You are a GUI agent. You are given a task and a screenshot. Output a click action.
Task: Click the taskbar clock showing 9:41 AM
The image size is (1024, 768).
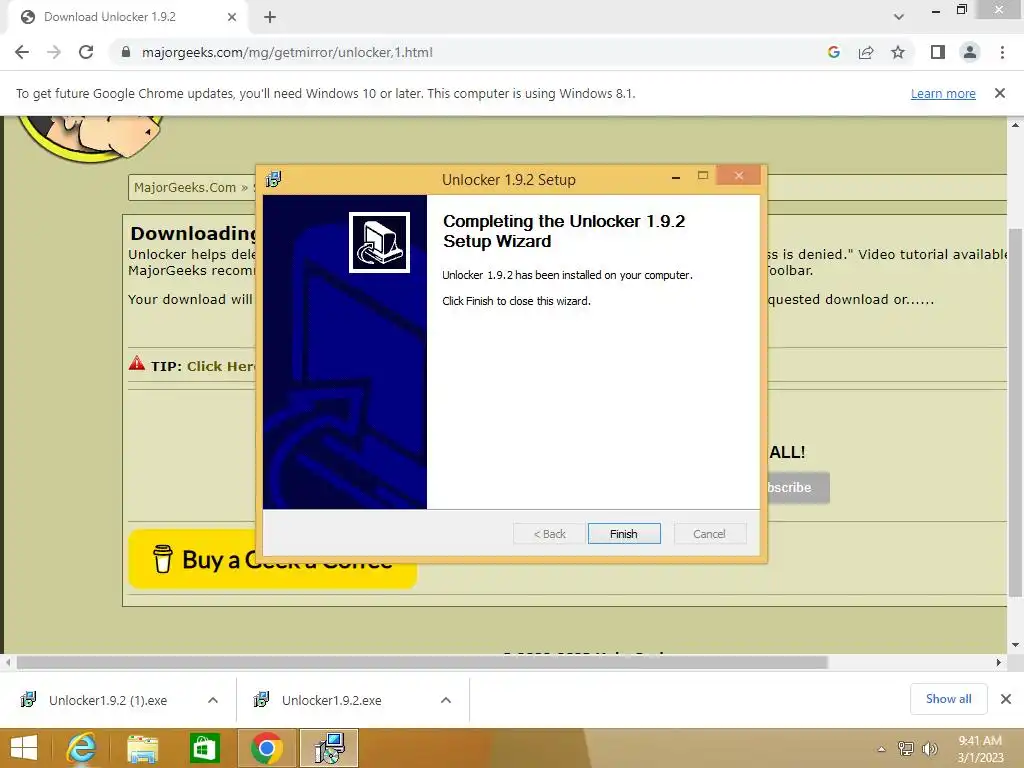tap(980, 749)
